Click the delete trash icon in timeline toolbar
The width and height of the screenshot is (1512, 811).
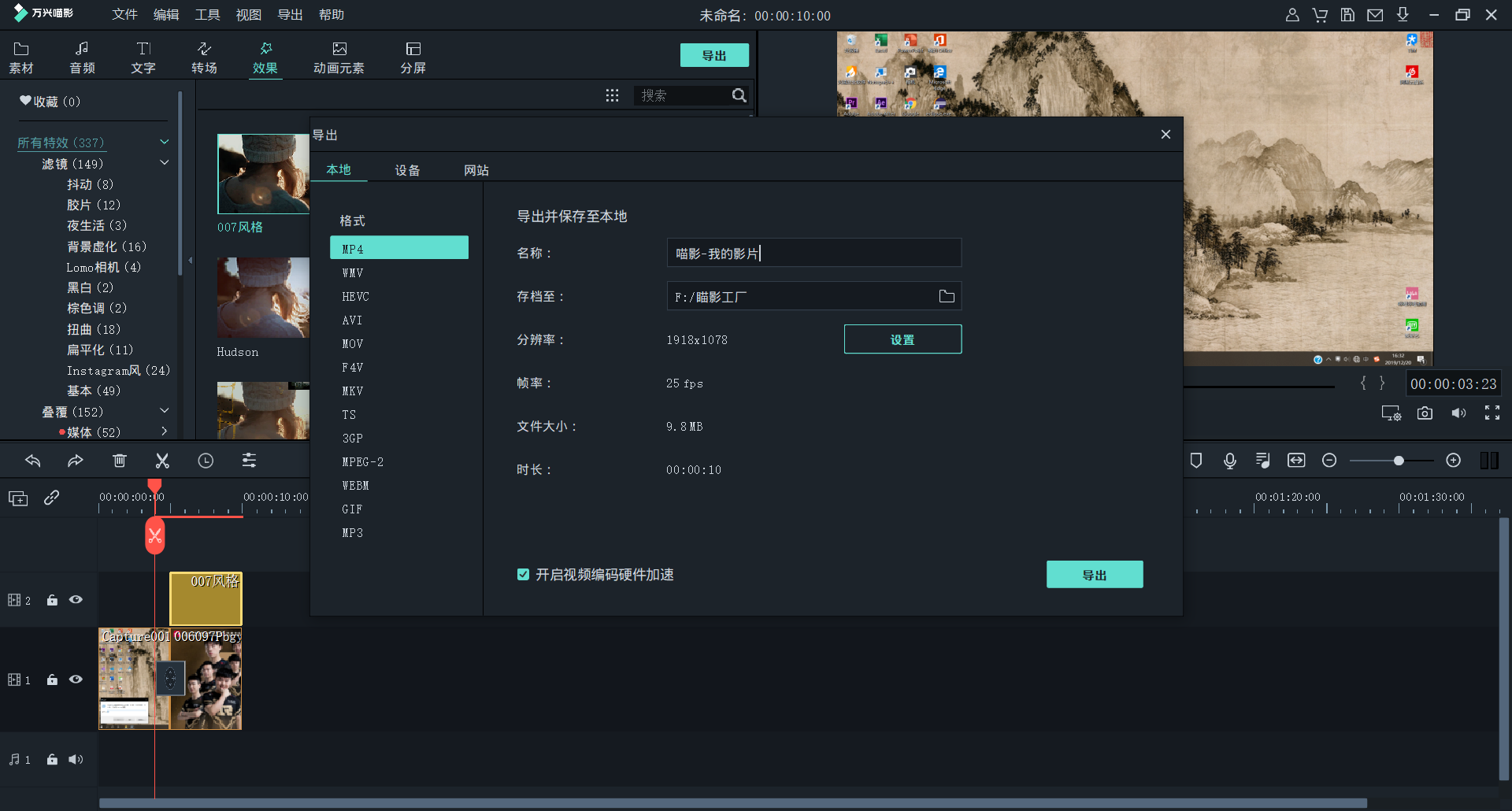click(120, 461)
